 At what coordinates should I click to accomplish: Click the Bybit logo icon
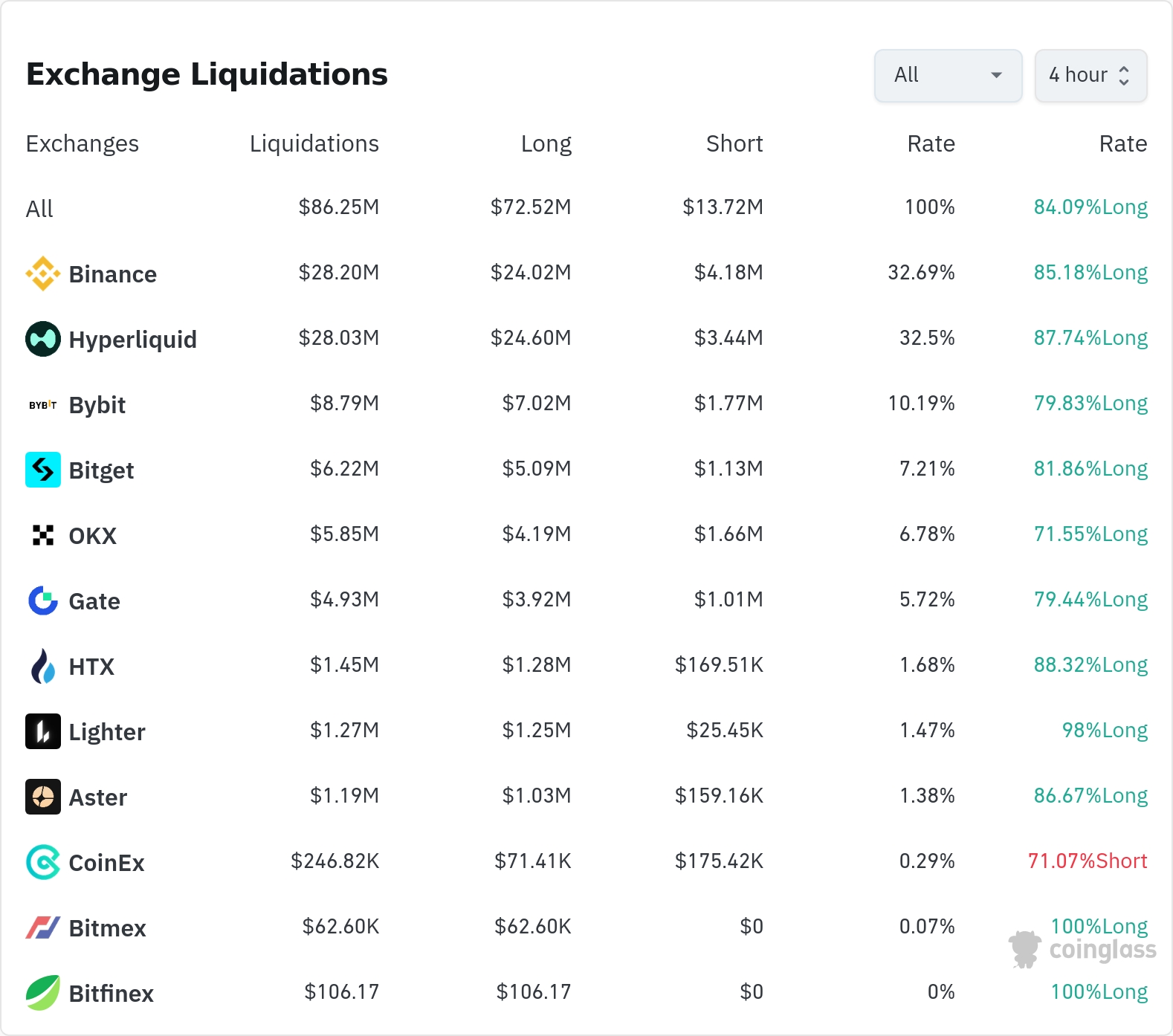click(x=43, y=405)
